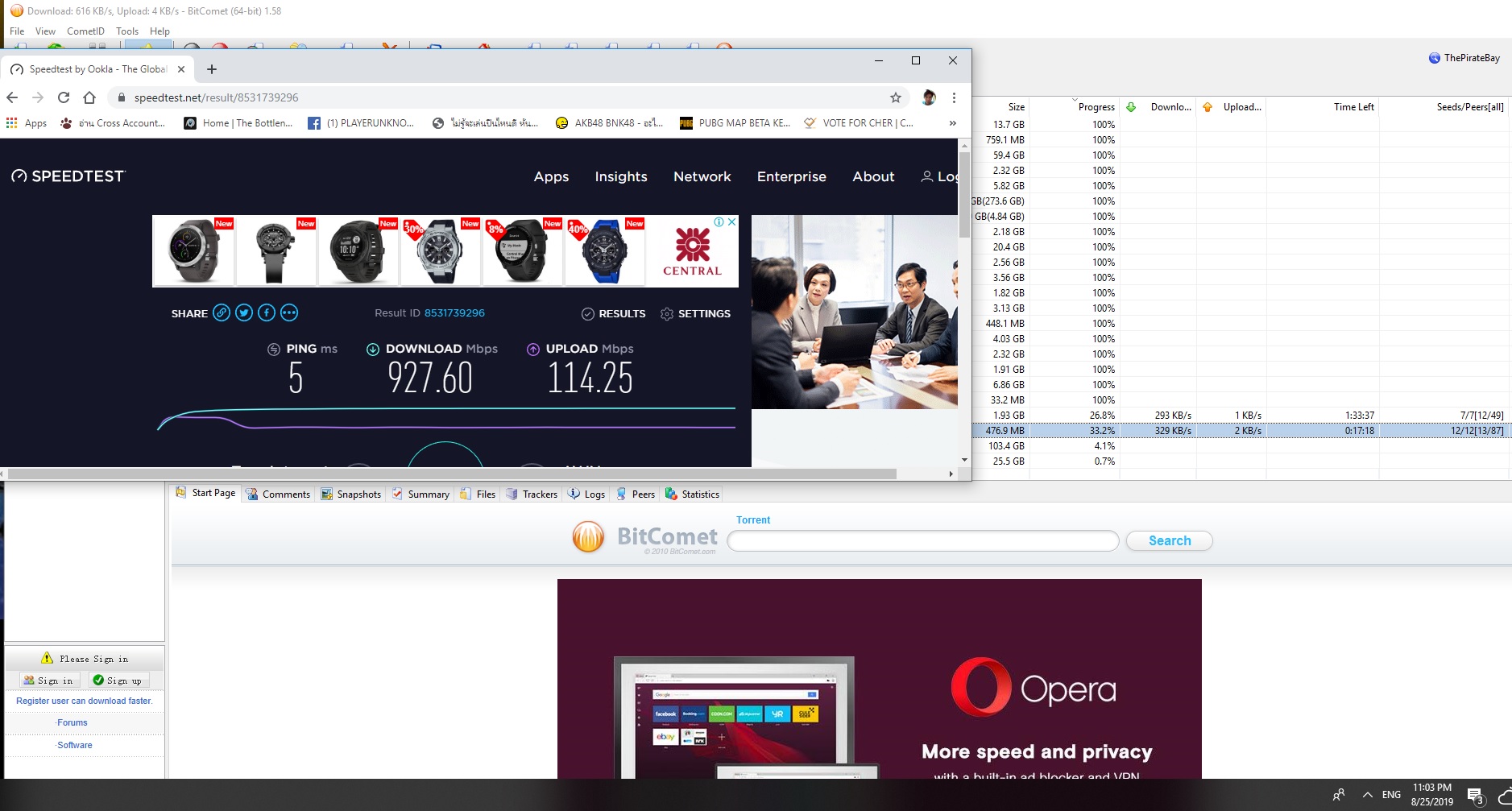
Task: Click ThePirateBay link in BitComet
Action: [x=1464, y=58]
